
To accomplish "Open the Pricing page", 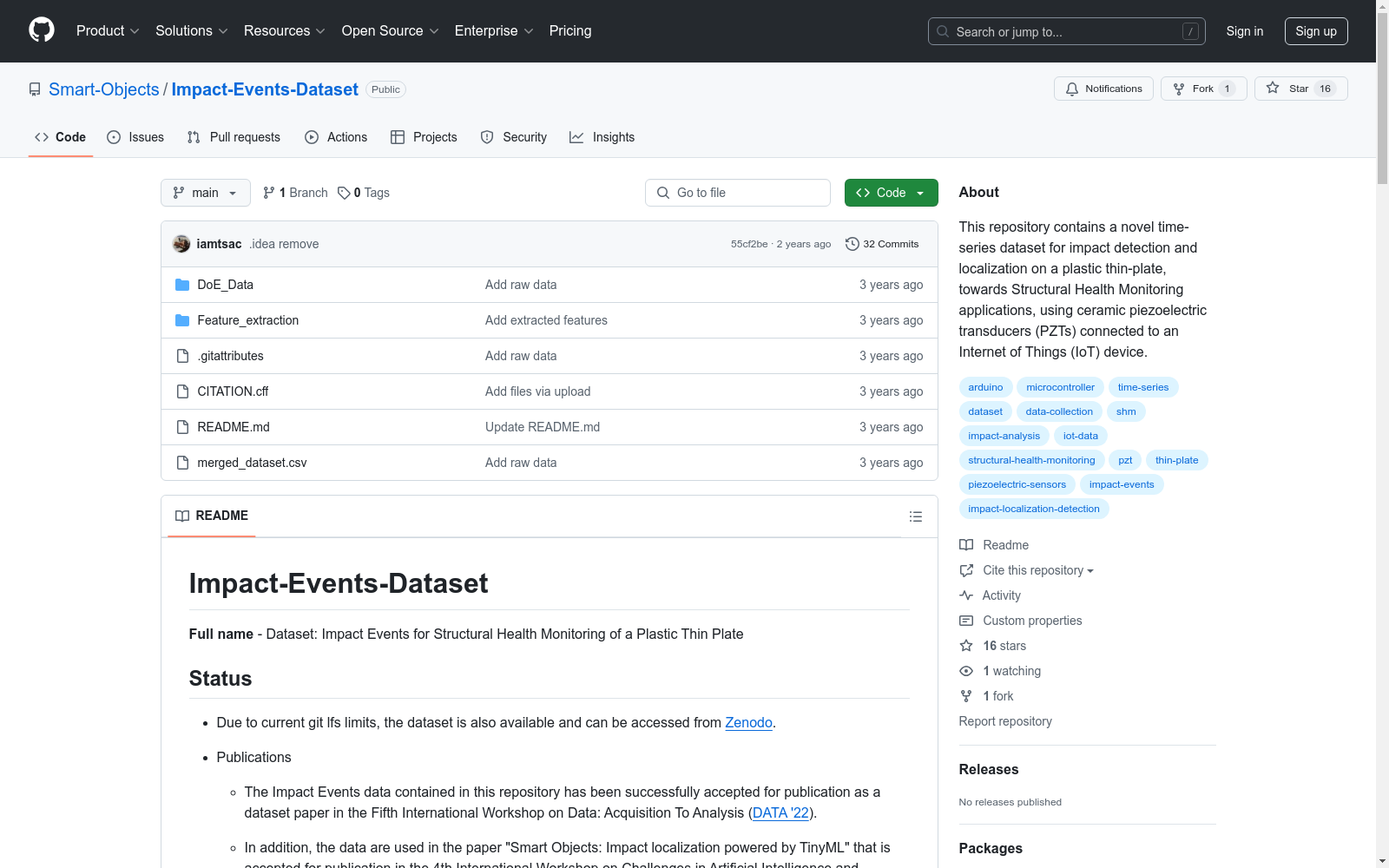I will coord(570,31).
